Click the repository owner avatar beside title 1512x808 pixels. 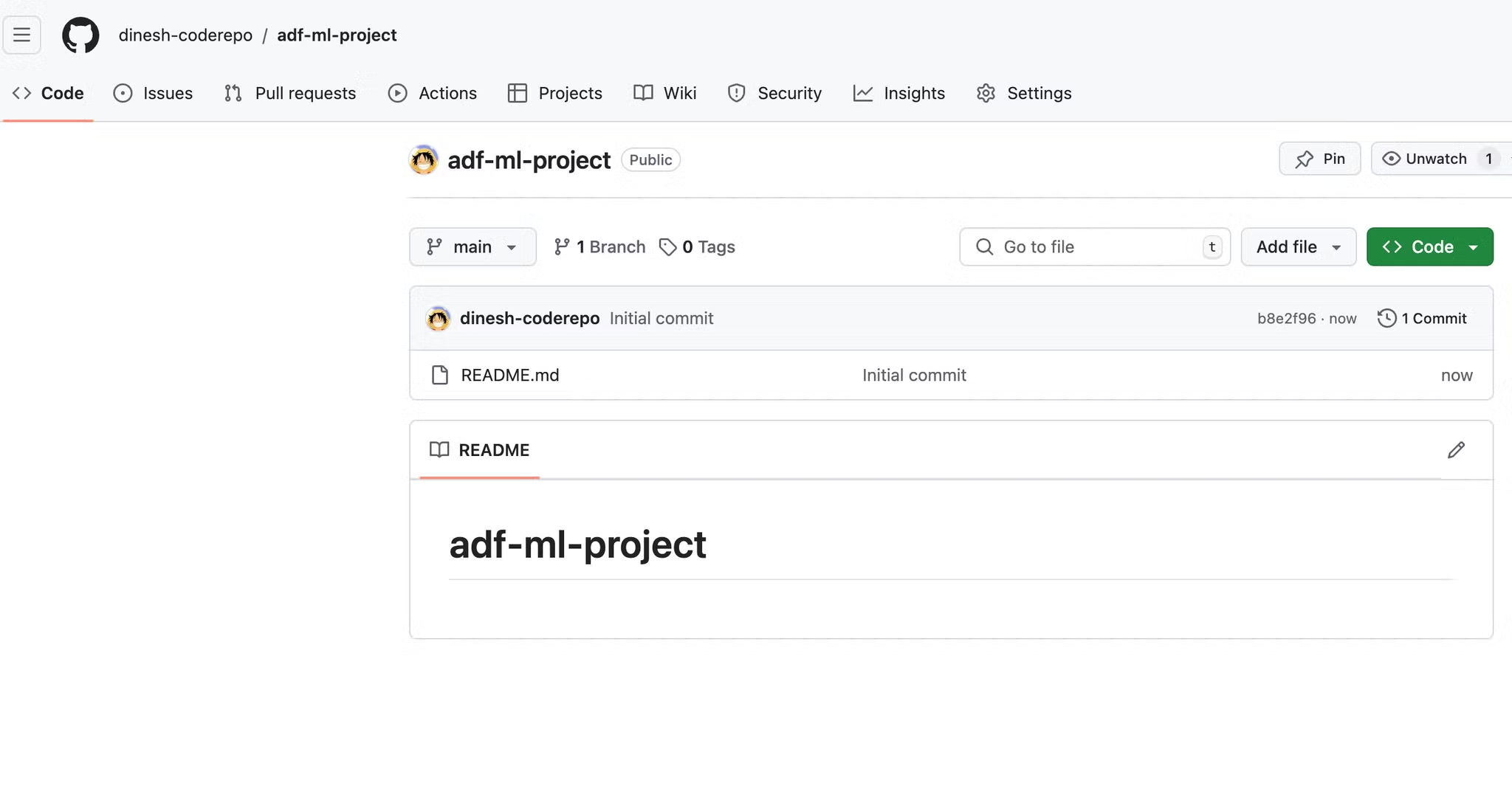click(424, 159)
